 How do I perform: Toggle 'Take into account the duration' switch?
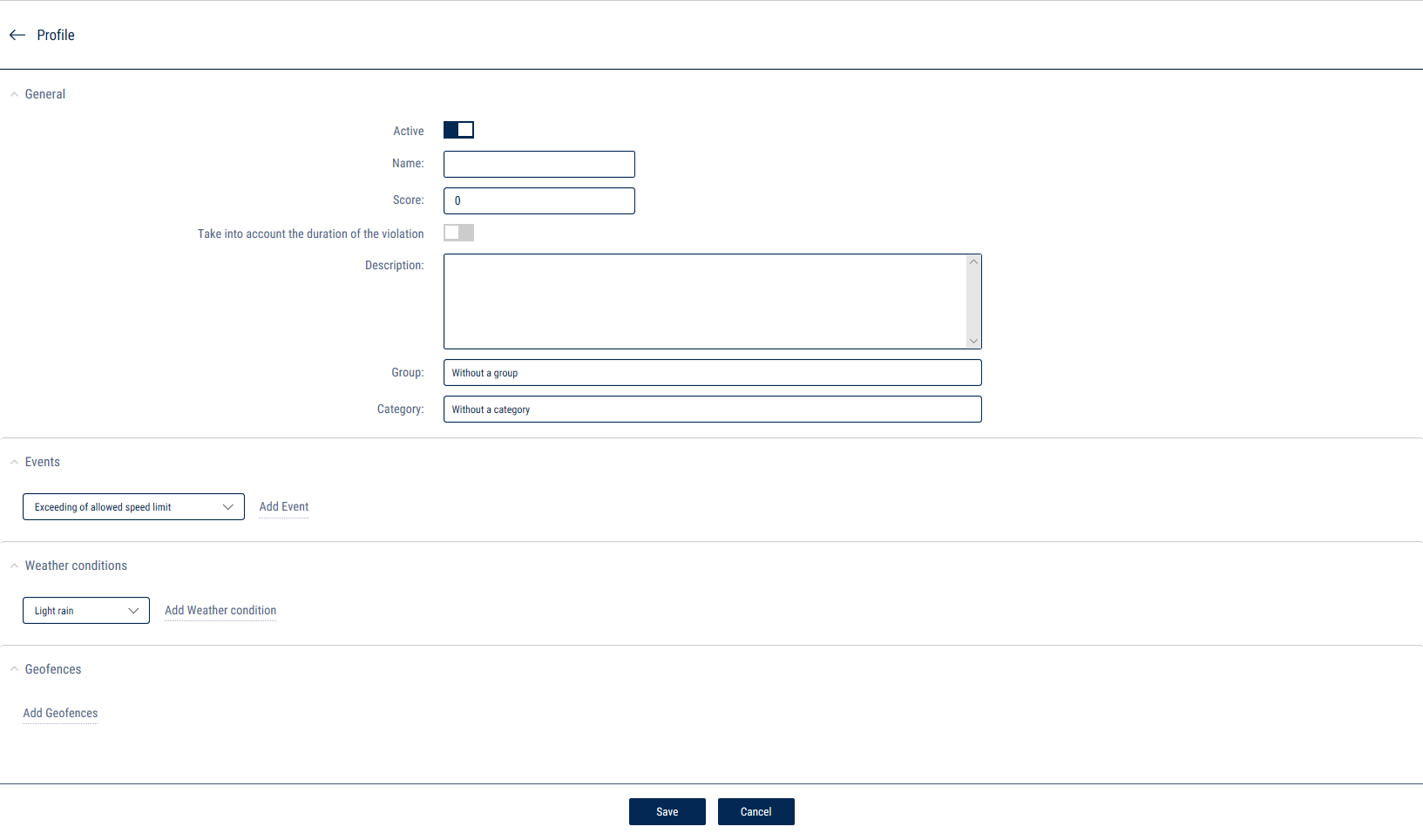[x=458, y=233]
